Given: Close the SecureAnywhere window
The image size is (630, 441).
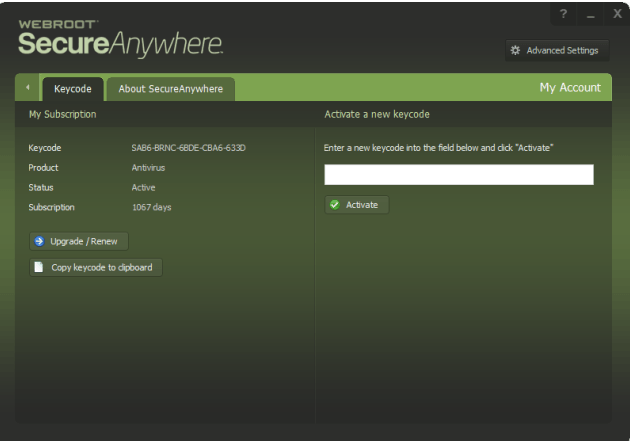Looking at the screenshot, I should pyautogui.click(x=617, y=14).
